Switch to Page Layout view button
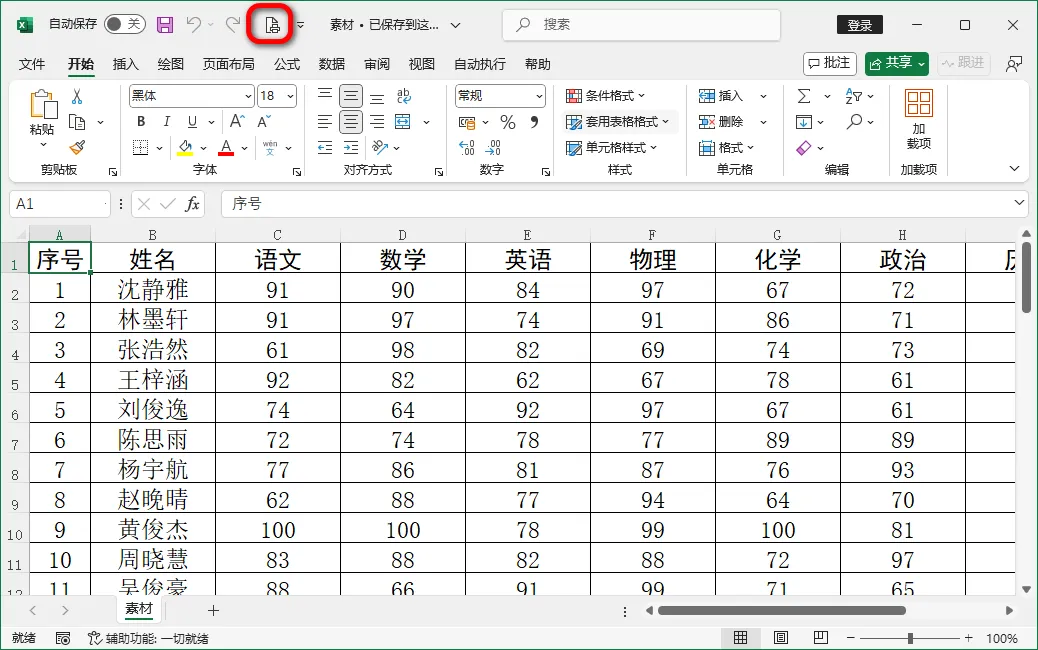This screenshot has height=650, width=1038. pos(781,637)
